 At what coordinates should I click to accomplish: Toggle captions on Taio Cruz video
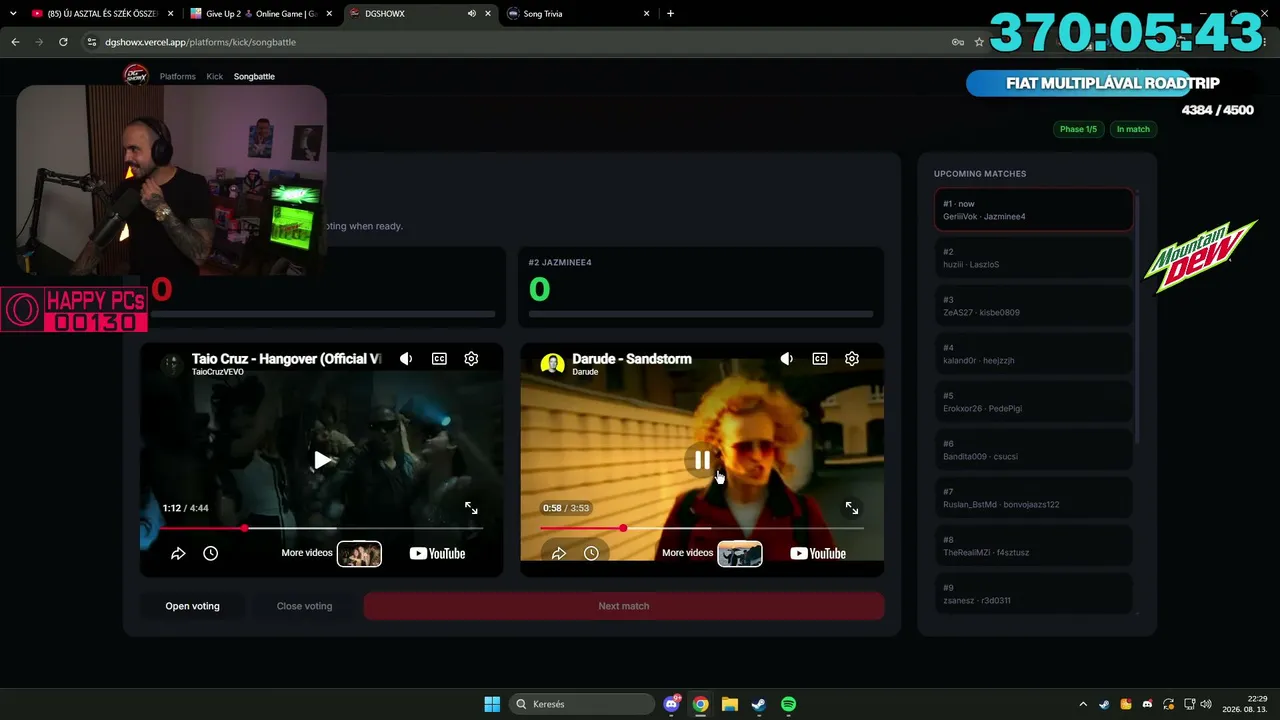click(x=439, y=359)
